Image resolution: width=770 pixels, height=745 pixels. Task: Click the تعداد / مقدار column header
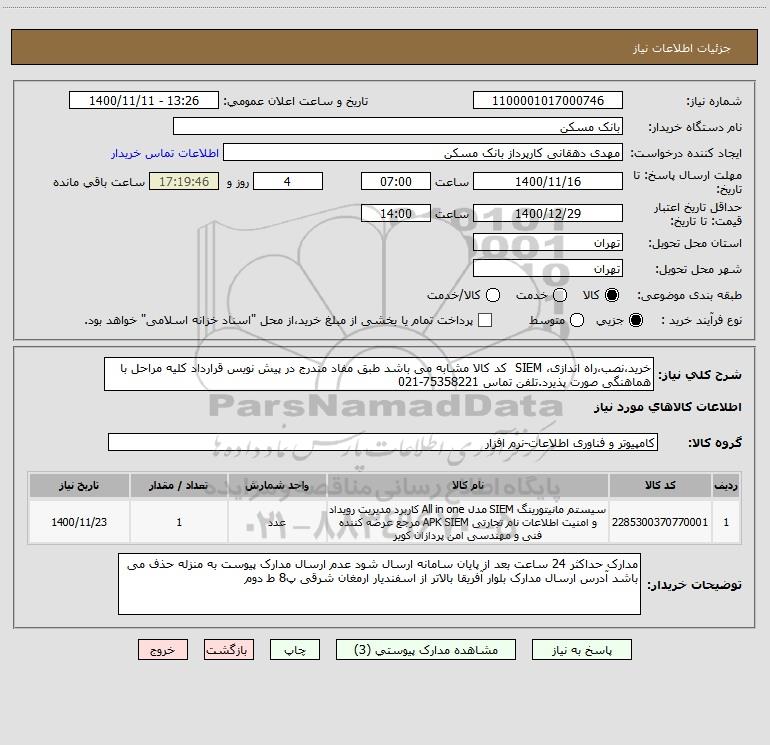pos(179,485)
